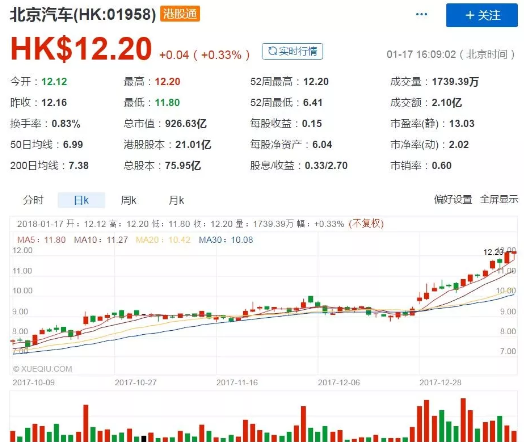Select the 总市值 value 926.63亿
Image resolution: width=524 pixels, height=442 pixels.
point(186,124)
